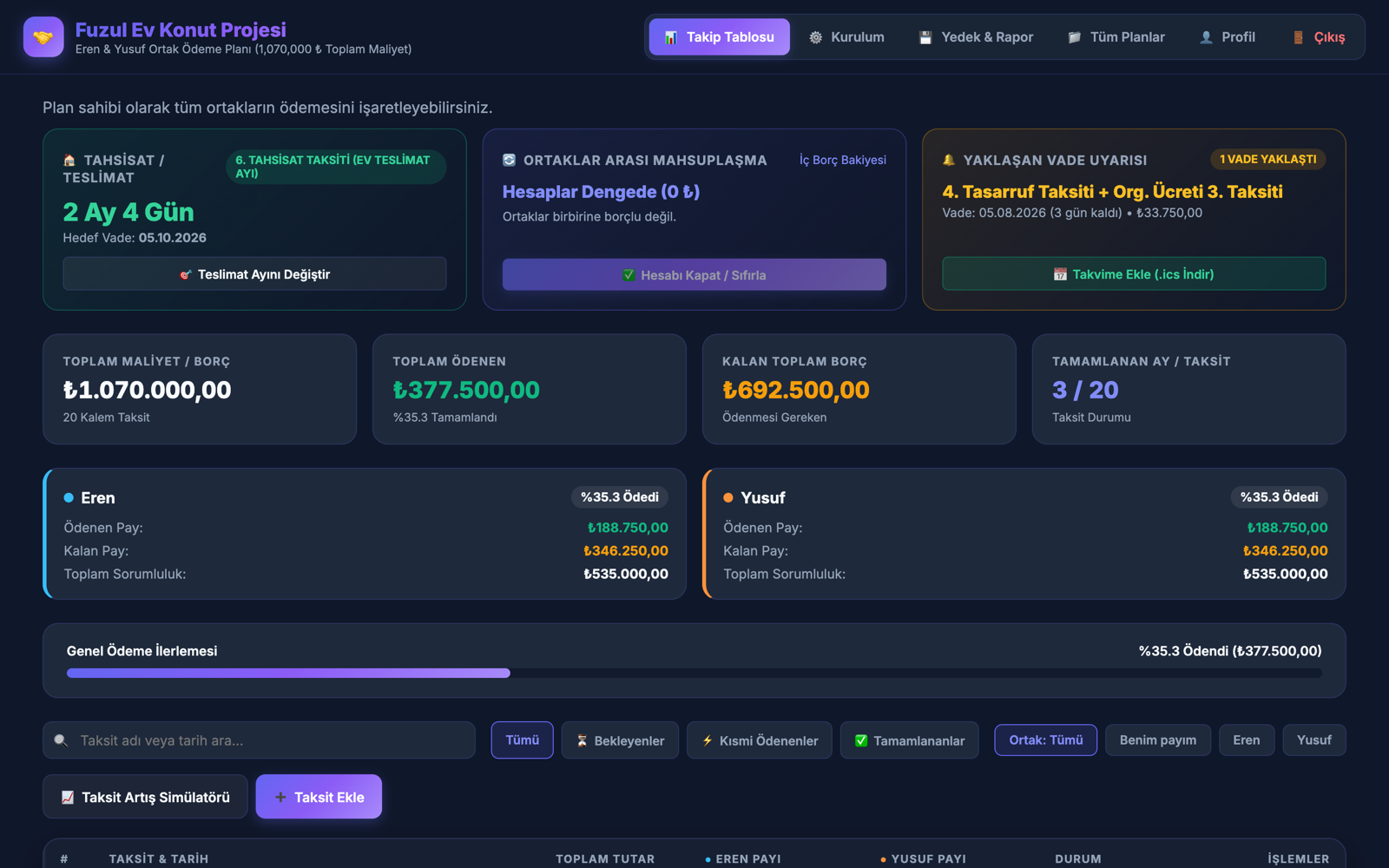Click Hesaplar Dengede (0 ₺) text
This screenshot has height=868, width=1389.
pyautogui.click(x=601, y=192)
